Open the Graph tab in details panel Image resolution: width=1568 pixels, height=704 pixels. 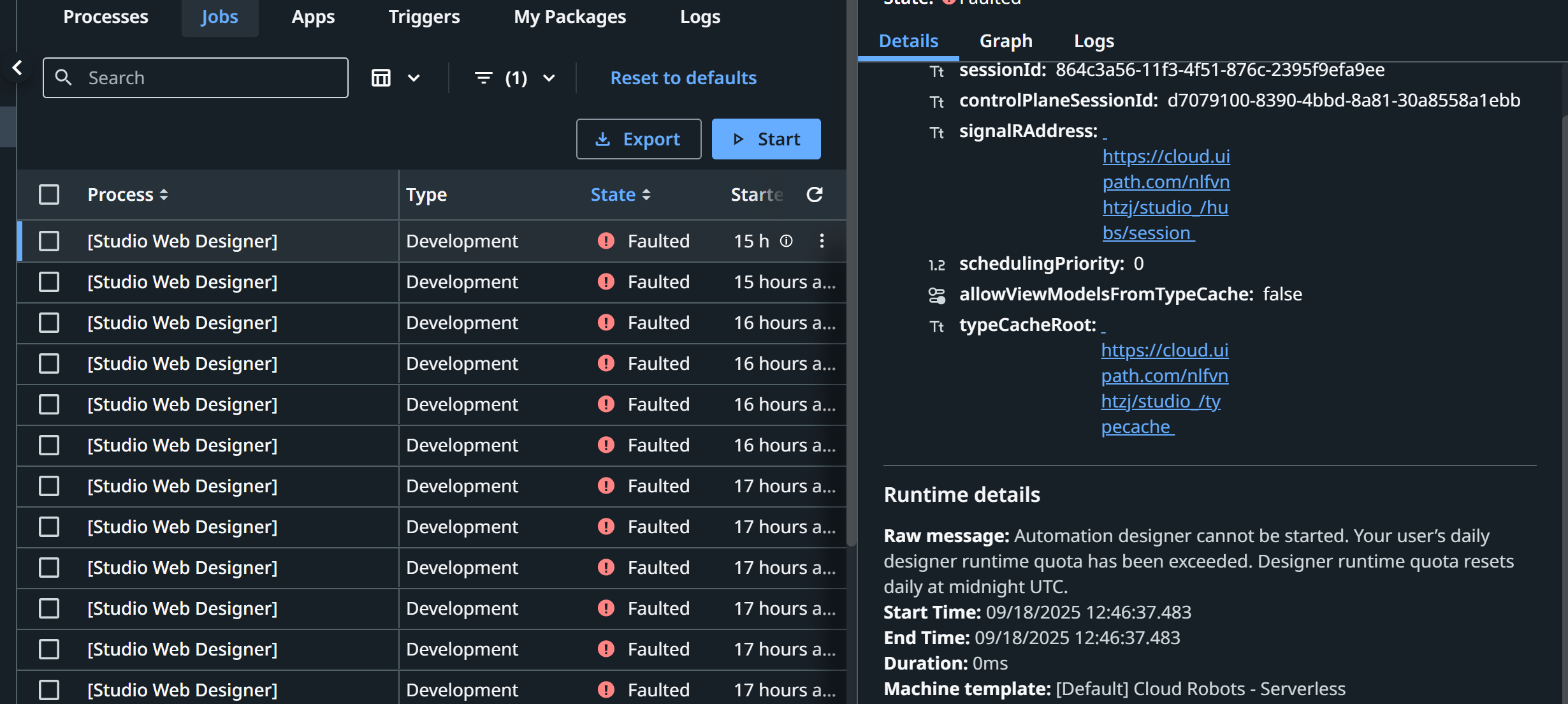point(1006,41)
